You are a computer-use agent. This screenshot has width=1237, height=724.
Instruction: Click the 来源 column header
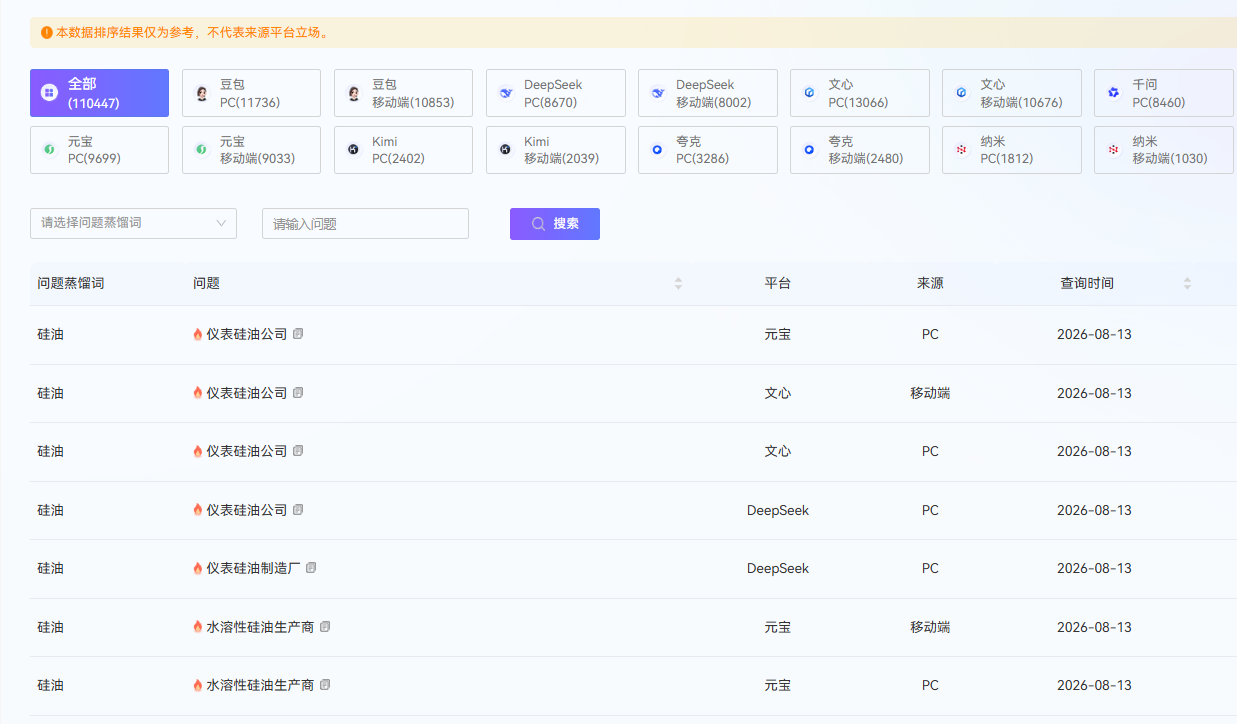pyautogui.click(x=930, y=283)
